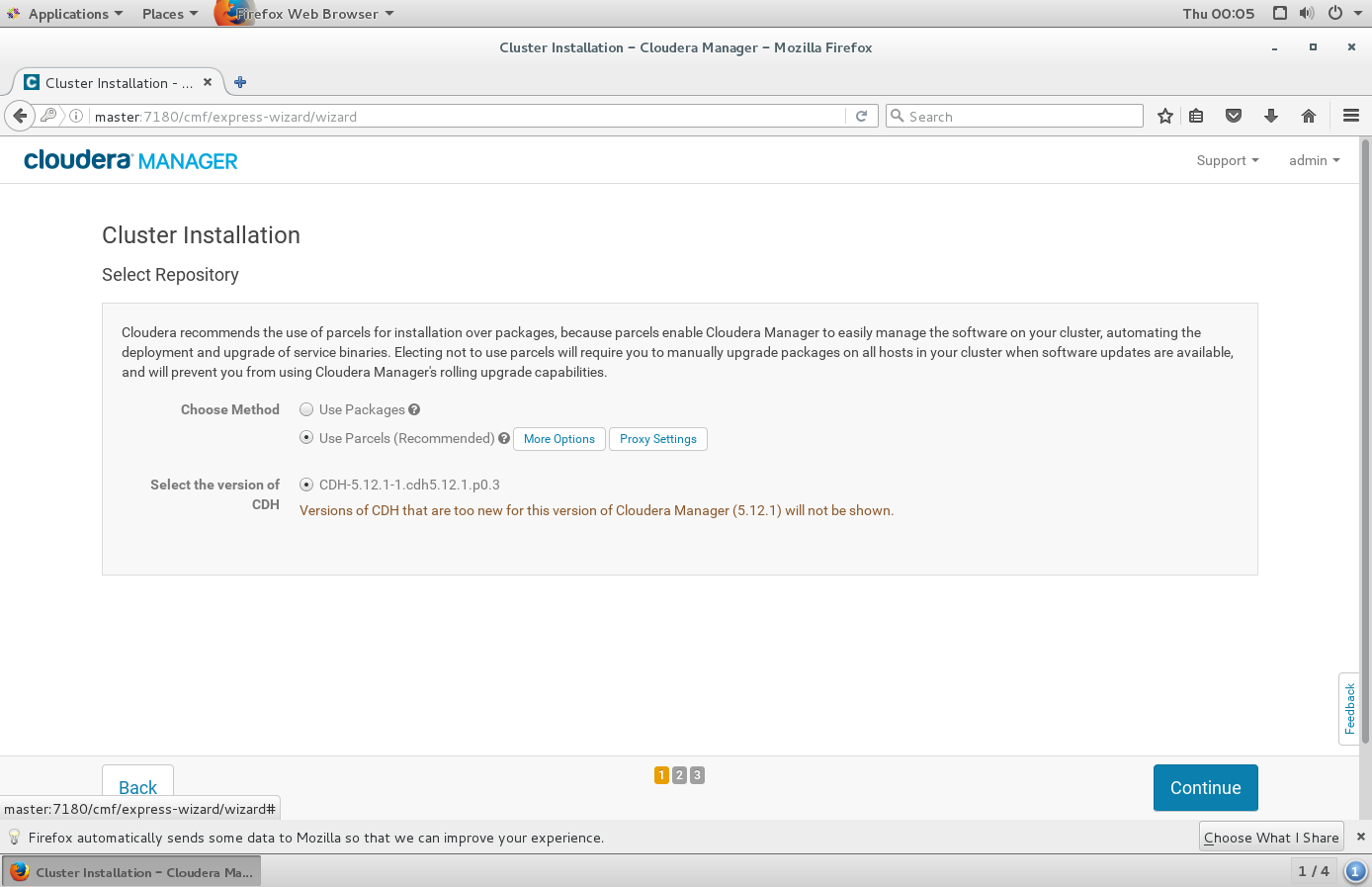
Task: Dismiss the Firefox data notification bar
Action: [1360, 837]
